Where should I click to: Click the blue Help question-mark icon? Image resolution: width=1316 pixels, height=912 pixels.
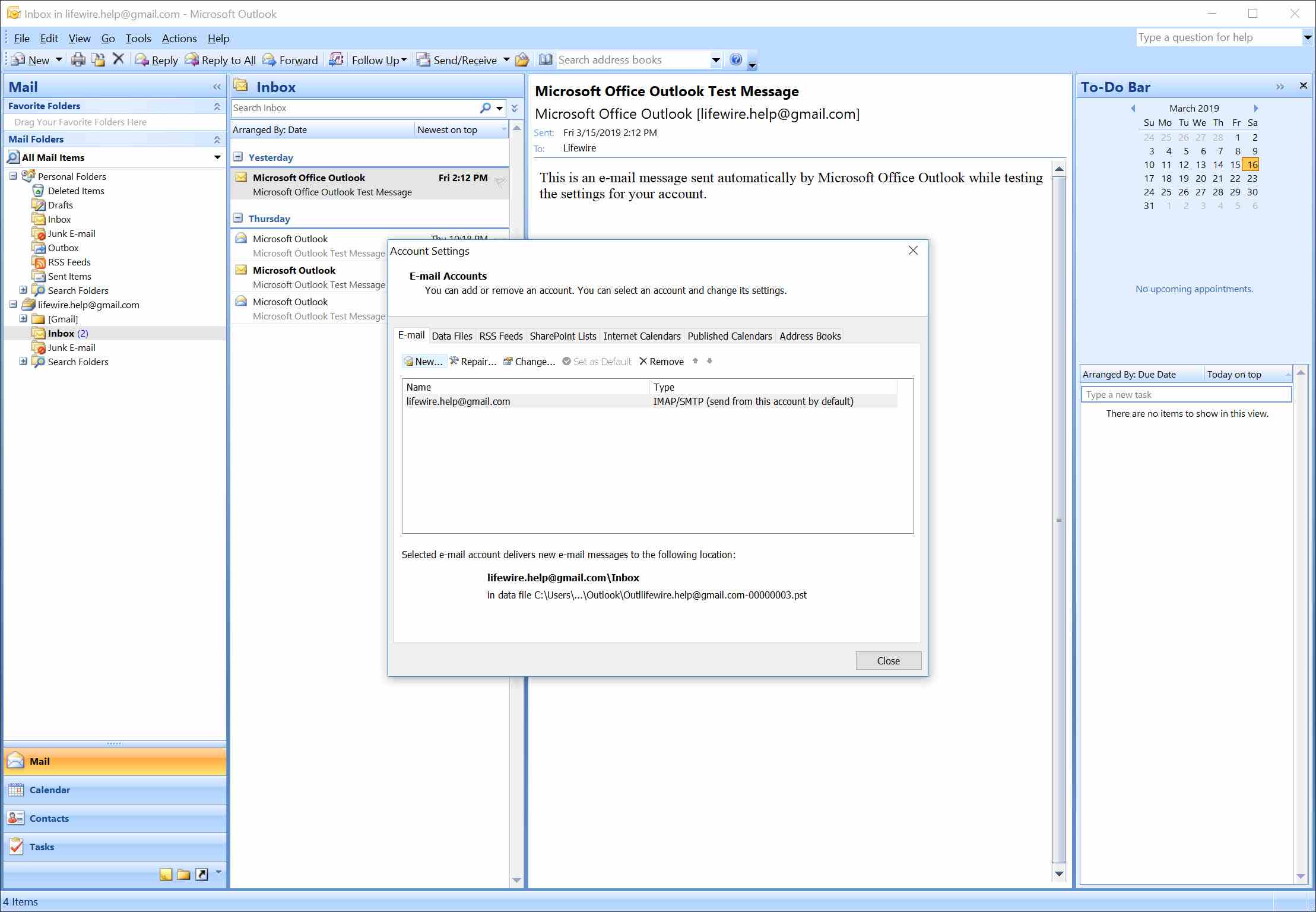pyautogui.click(x=735, y=59)
